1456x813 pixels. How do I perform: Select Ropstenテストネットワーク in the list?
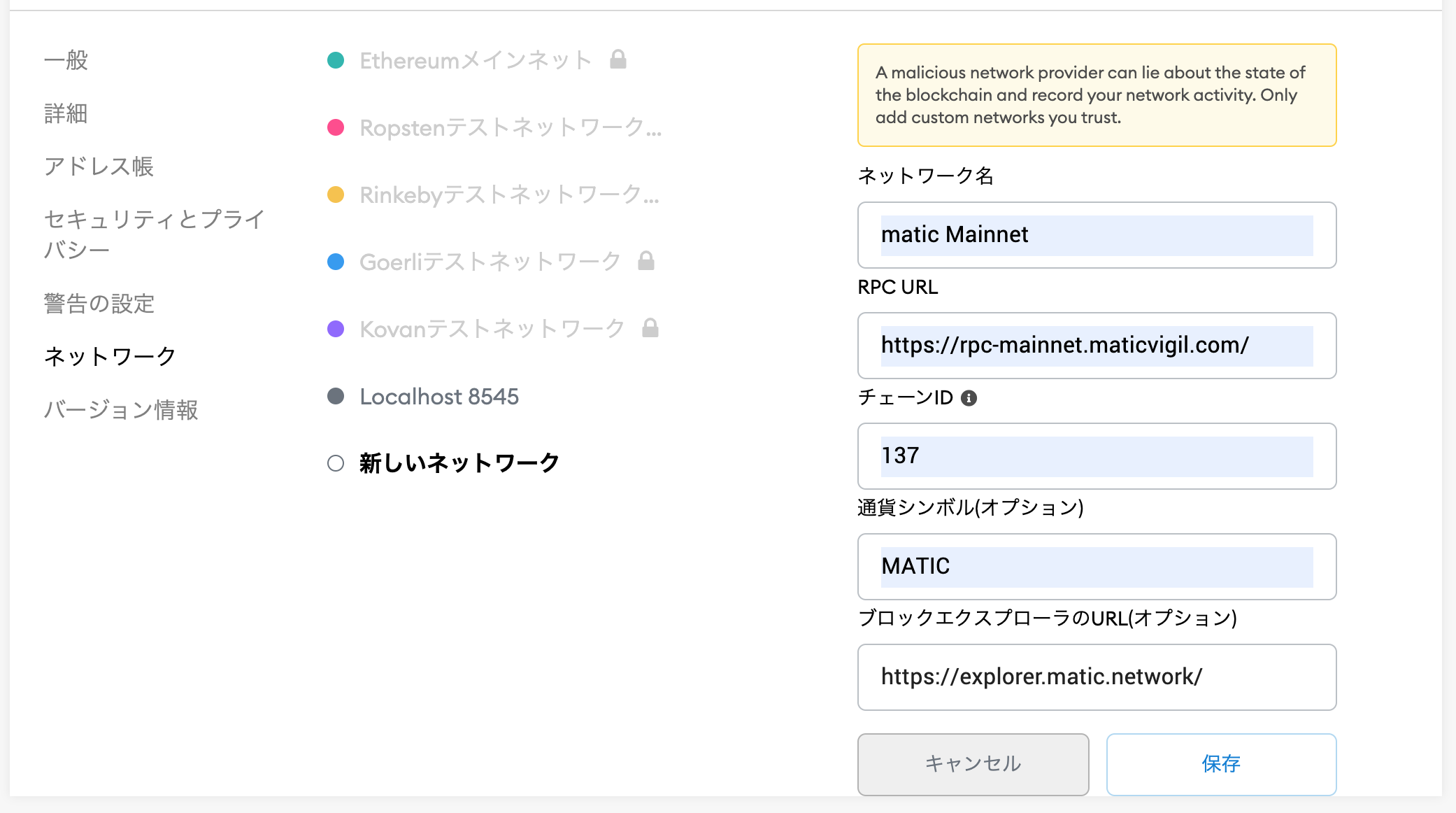pos(511,127)
